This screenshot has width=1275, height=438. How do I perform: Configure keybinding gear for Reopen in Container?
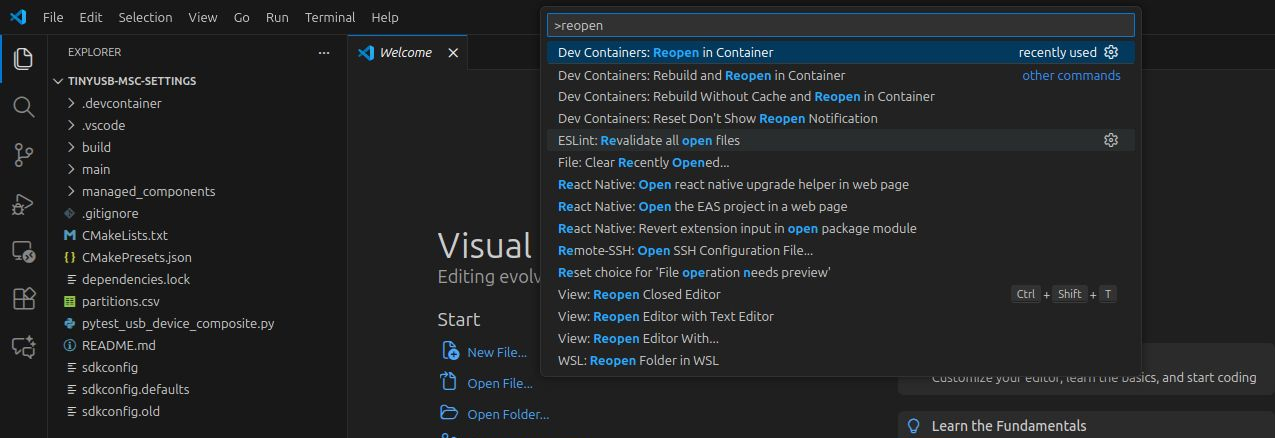pyautogui.click(x=1110, y=52)
